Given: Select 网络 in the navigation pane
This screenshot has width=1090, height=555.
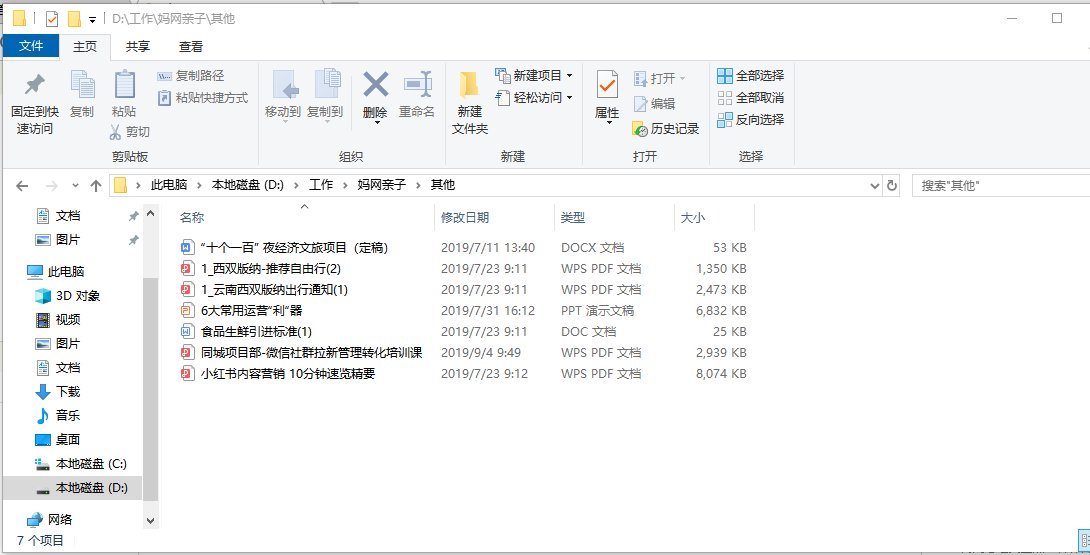Looking at the screenshot, I should pos(49,520).
